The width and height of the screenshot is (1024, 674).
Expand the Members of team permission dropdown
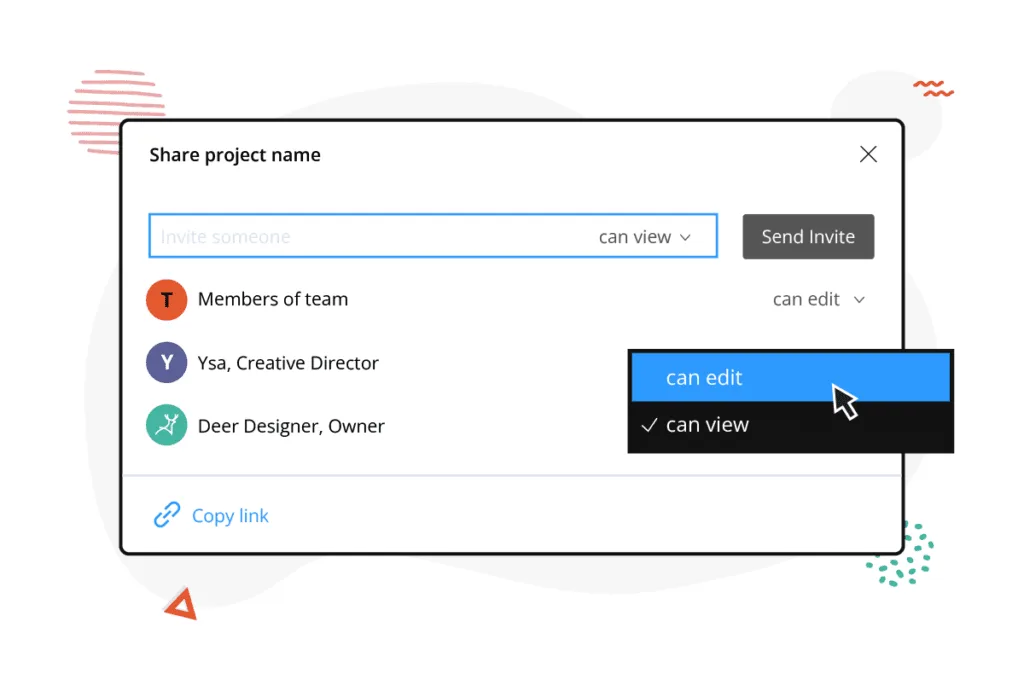coord(817,299)
